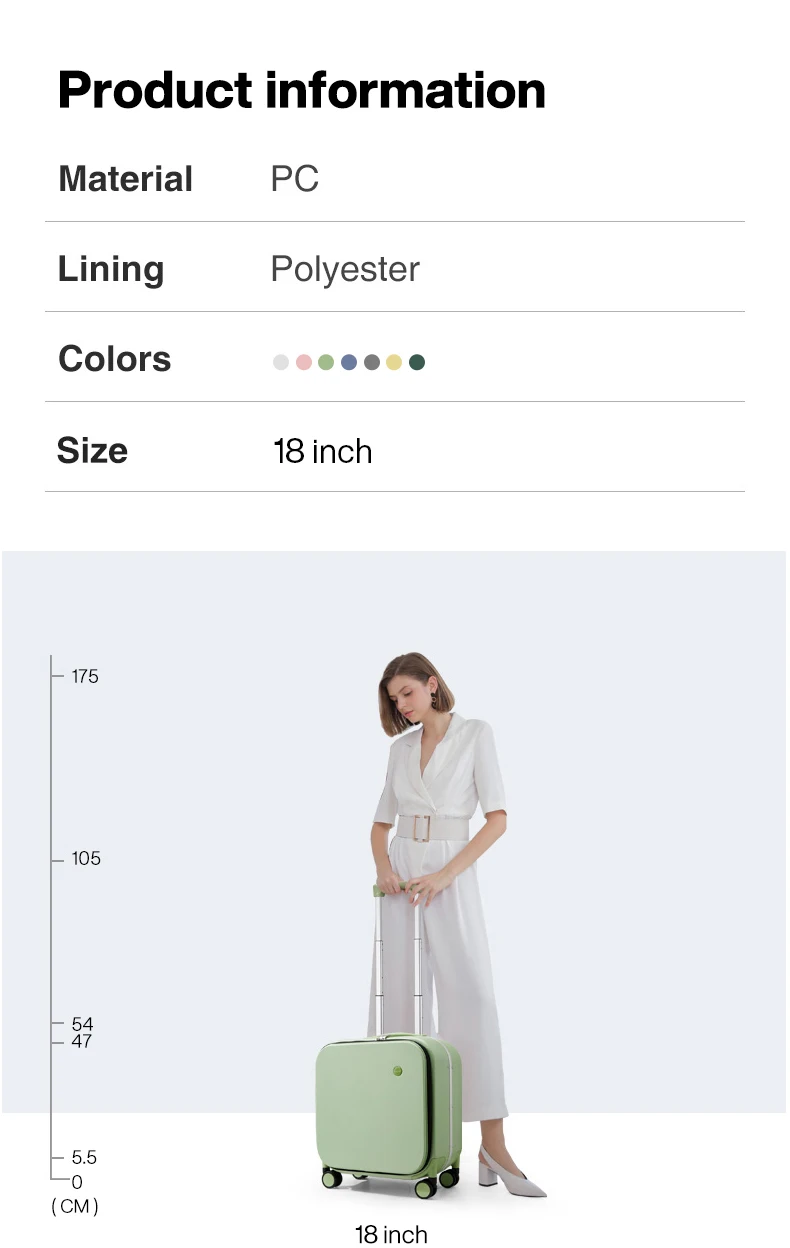Pick the blue color swatch
Image resolution: width=790 pixels, height=1248 pixels.
coord(349,362)
